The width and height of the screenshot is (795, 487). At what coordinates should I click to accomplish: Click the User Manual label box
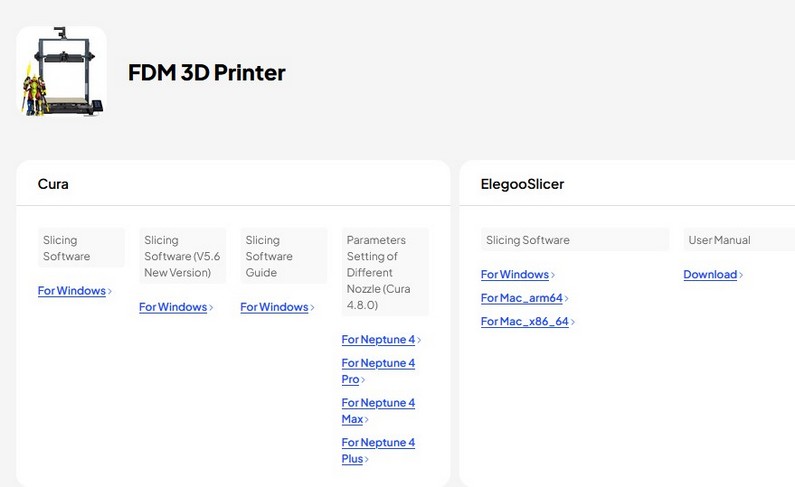718,240
